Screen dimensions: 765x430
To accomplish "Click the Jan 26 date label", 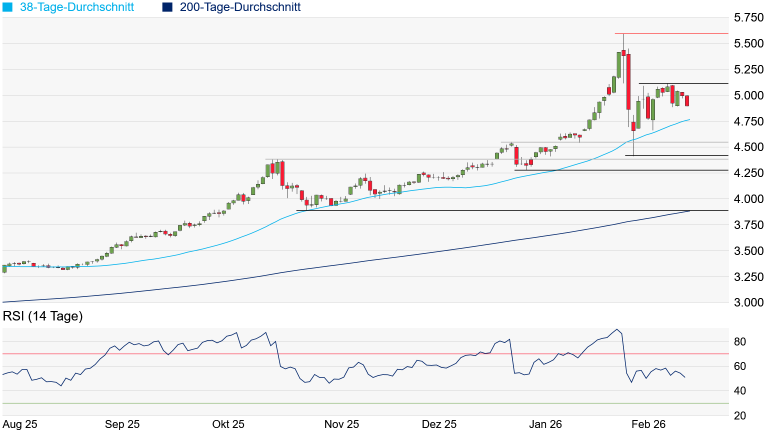I will pos(548,423).
